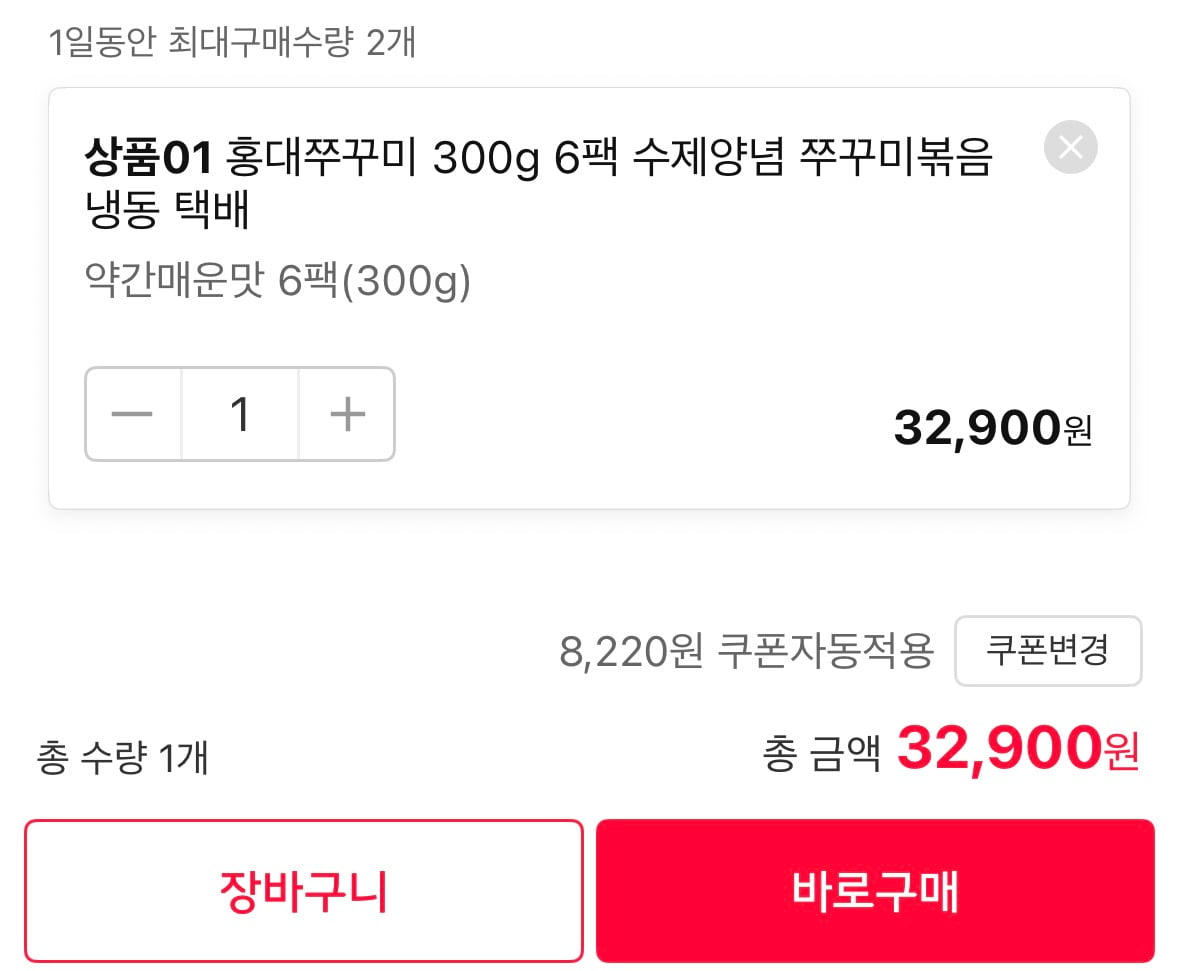Viewport: 1179px width, 971px height.
Task: Decrease quantity with the minus button
Action: 133,414
